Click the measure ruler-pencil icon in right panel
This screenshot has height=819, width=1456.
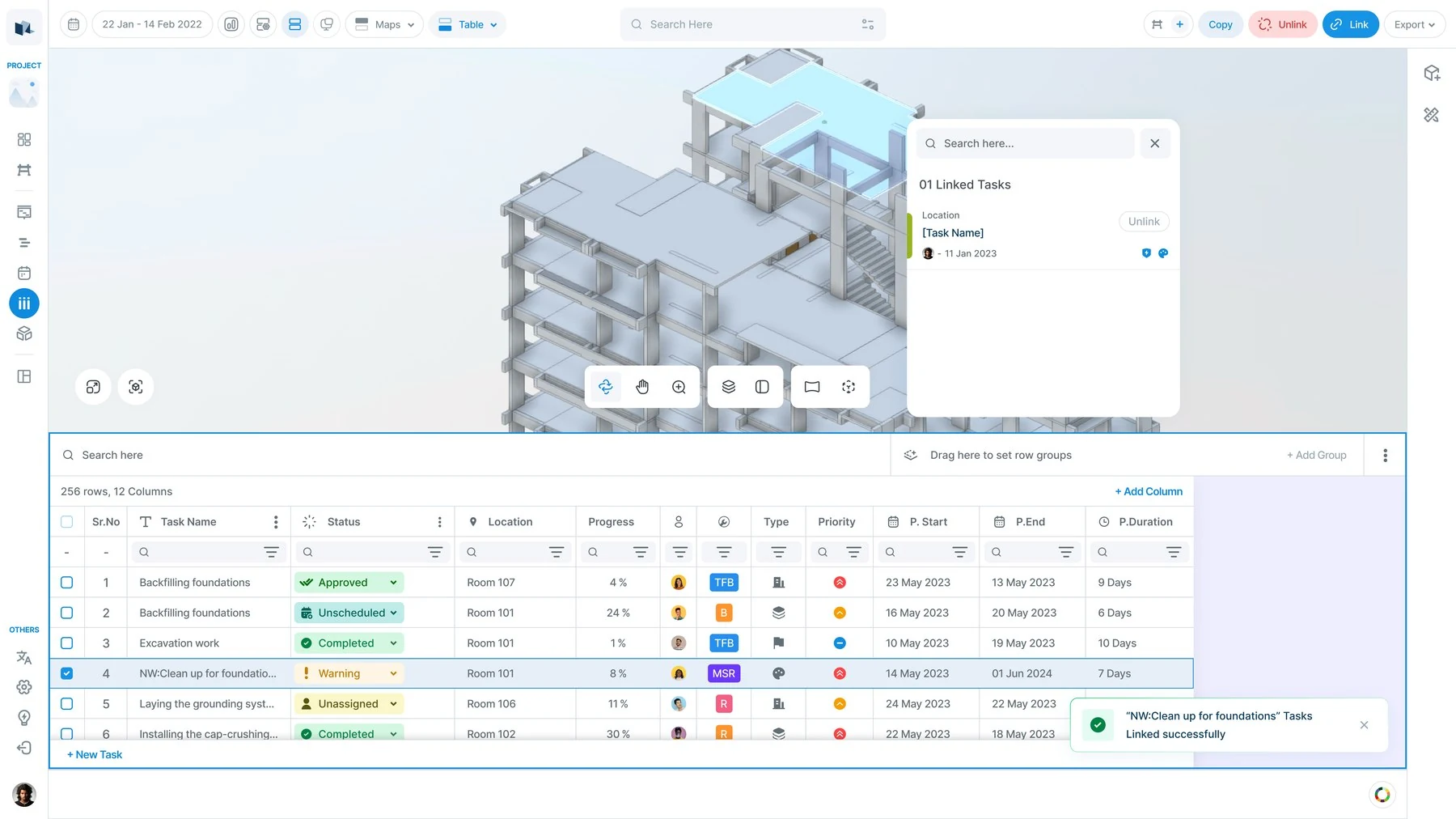pyautogui.click(x=1432, y=115)
